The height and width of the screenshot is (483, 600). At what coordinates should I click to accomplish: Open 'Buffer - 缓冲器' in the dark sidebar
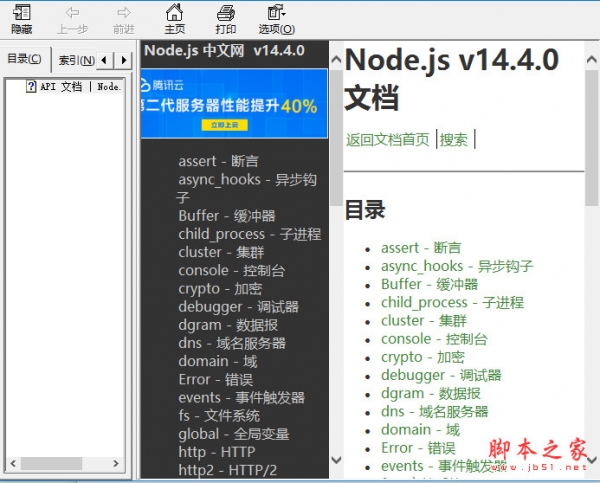point(227,216)
